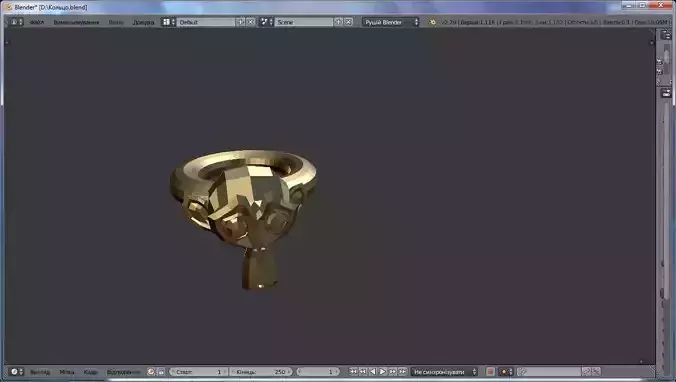Open the timeline Кадр frame menu
Viewport: 676px width, 382px height.
point(91,372)
